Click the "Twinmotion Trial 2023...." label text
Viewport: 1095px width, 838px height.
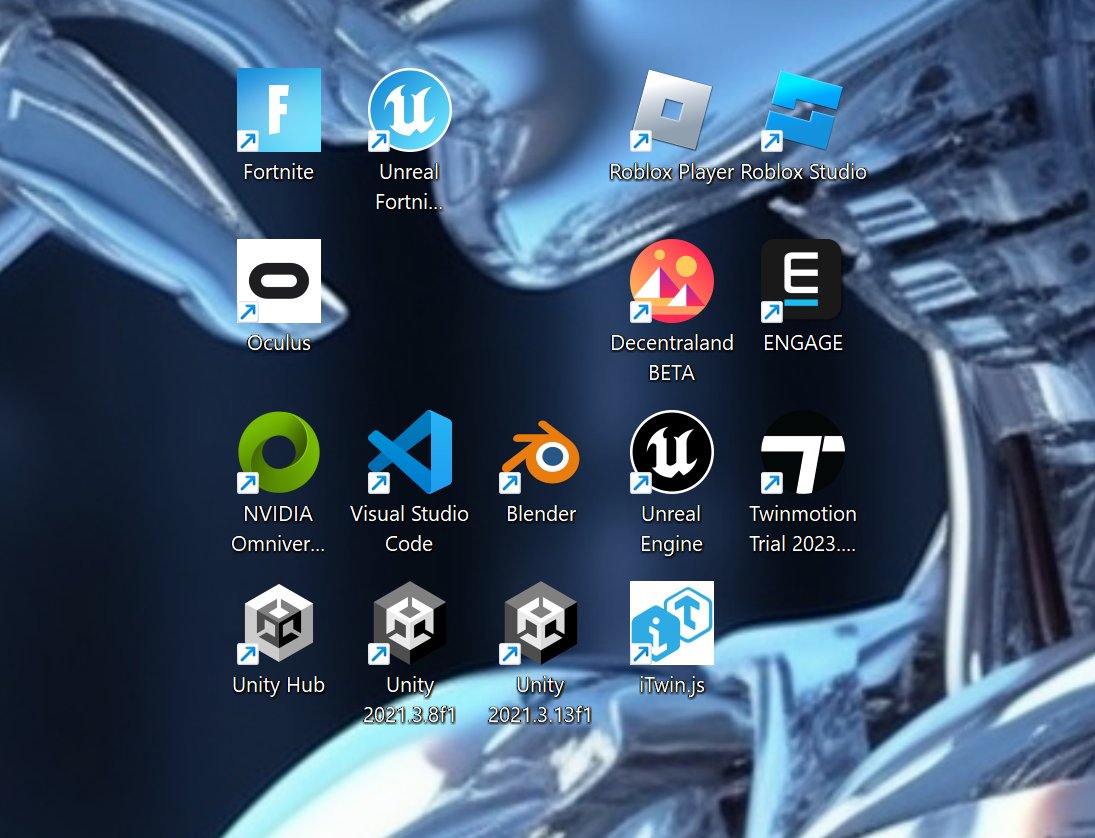point(802,529)
